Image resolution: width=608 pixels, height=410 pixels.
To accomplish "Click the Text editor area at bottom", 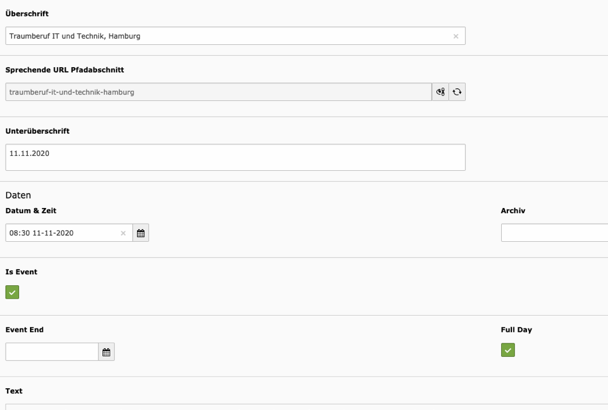I will pos(300,406).
